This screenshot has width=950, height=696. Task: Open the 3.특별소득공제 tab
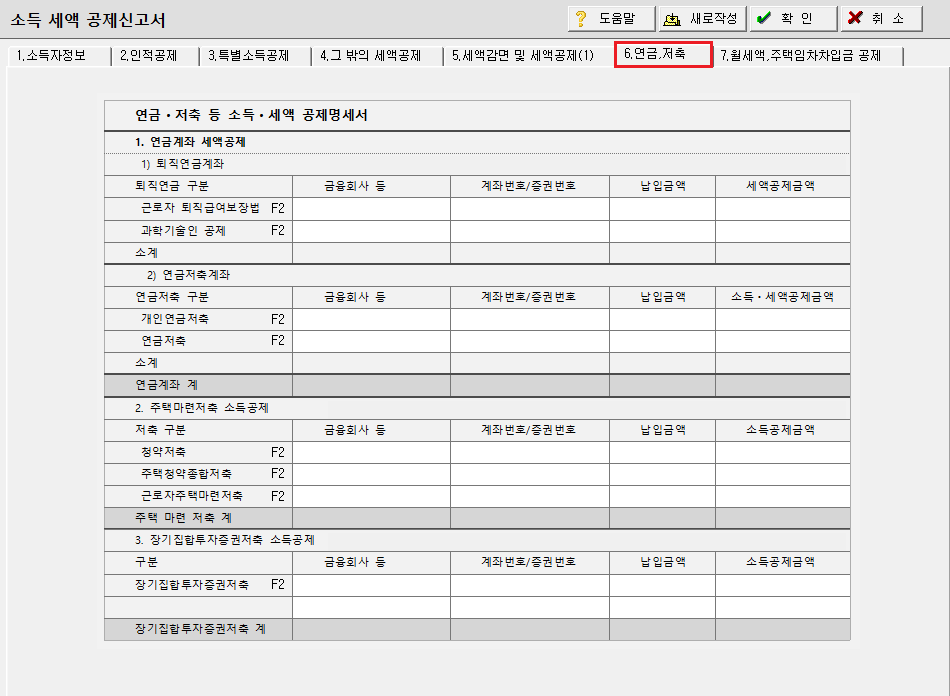tap(254, 56)
